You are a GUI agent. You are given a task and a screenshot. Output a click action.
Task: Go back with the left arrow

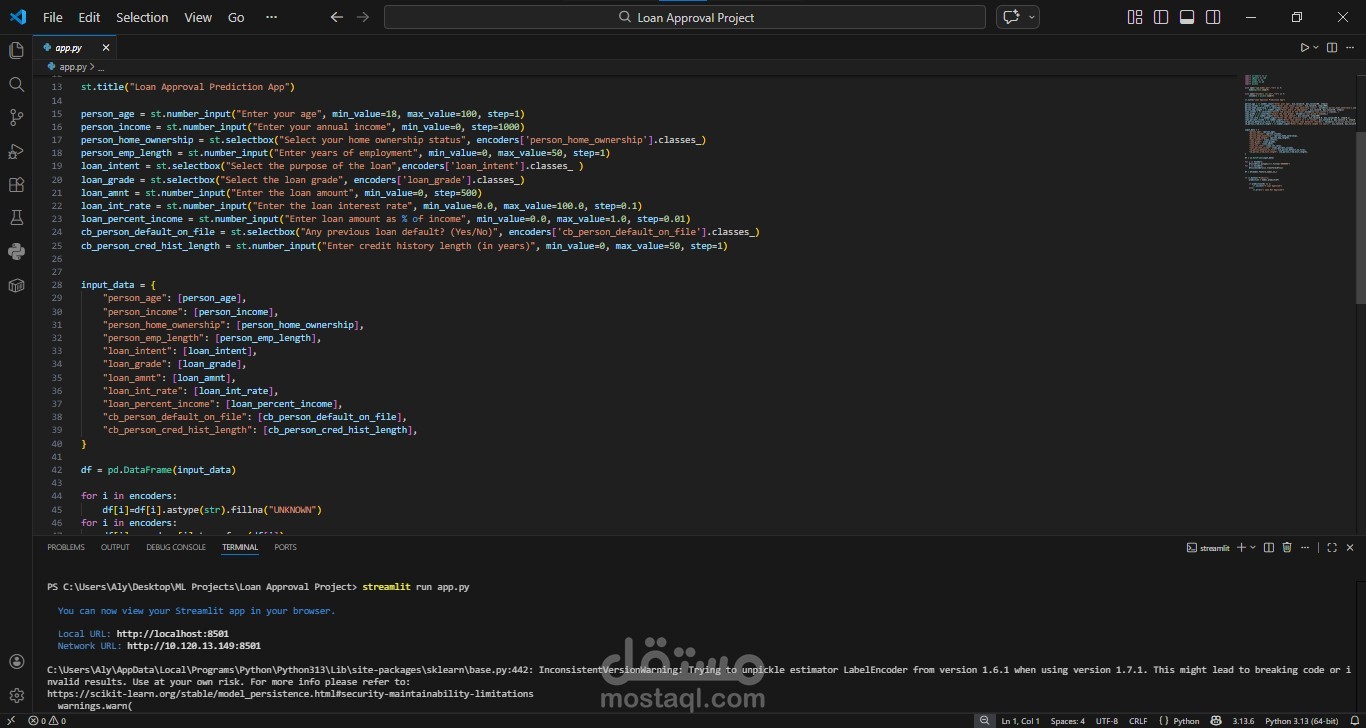pyautogui.click(x=337, y=17)
